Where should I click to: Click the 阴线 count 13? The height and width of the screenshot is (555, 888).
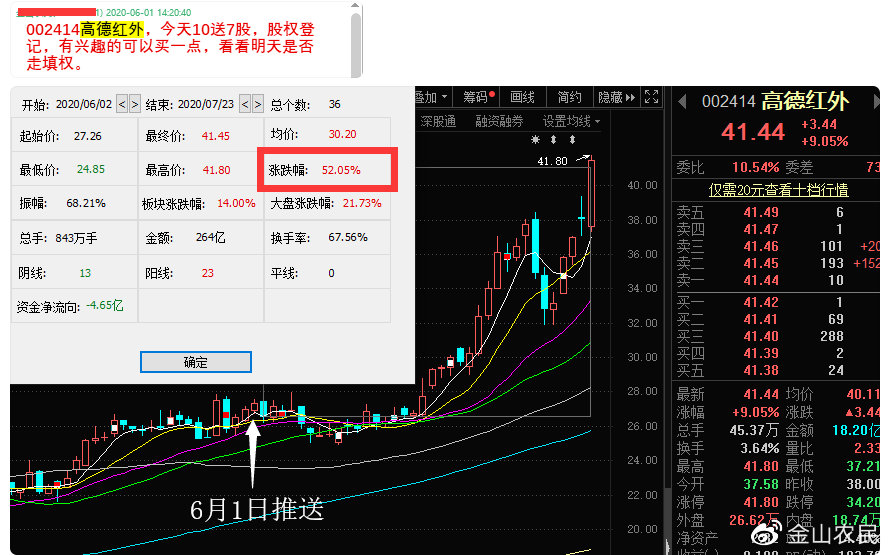tap(85, 273)
